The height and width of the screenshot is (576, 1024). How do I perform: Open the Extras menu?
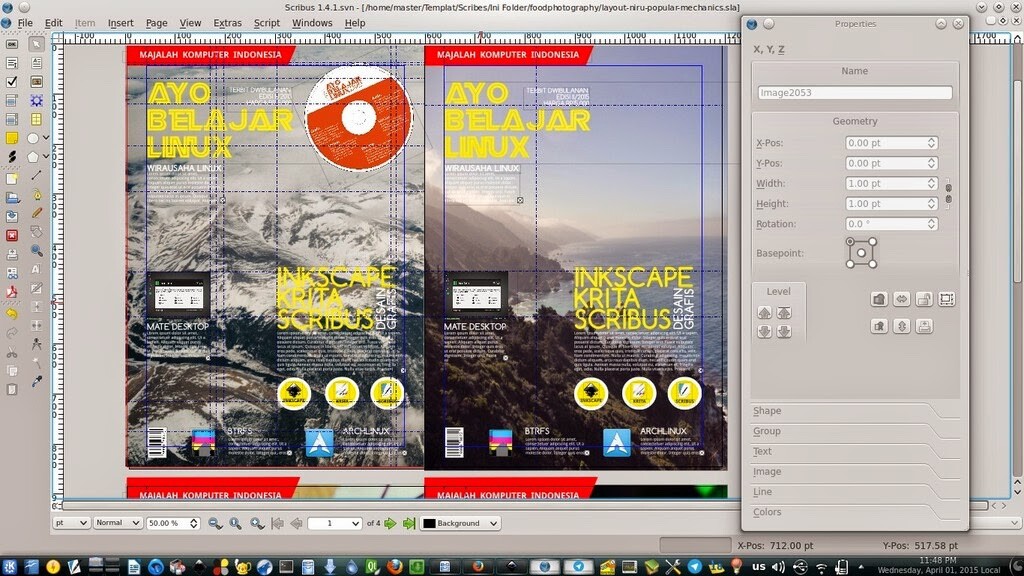click(x=227, y=22)
